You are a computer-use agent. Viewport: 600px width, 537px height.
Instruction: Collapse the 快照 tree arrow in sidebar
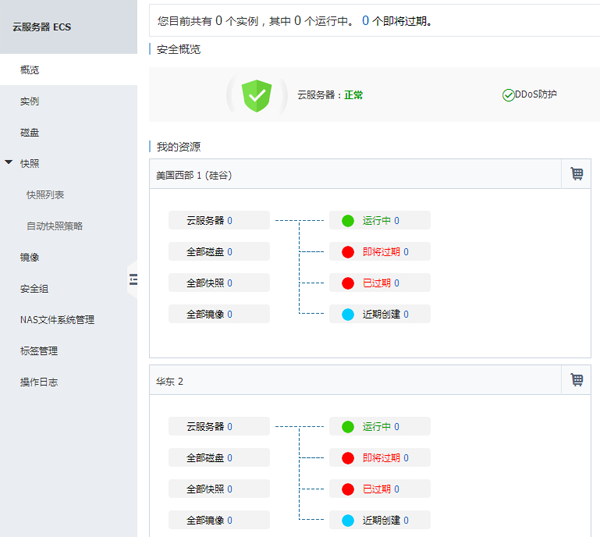click(9, 162)
